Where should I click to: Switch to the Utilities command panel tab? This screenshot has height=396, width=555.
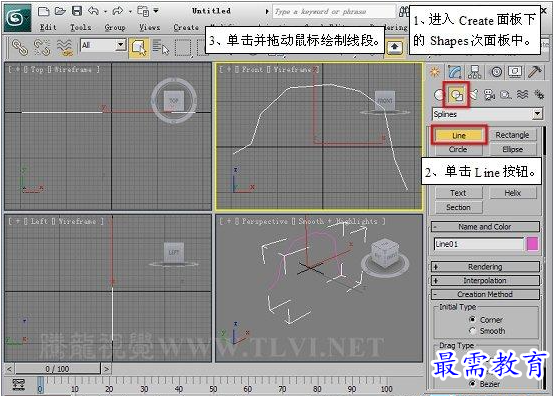click(534, 72)
